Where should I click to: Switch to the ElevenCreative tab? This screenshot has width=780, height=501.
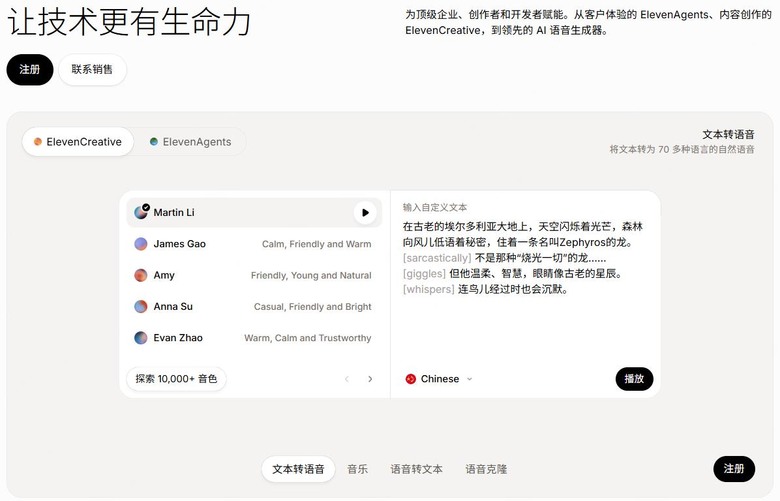(78, 142)
